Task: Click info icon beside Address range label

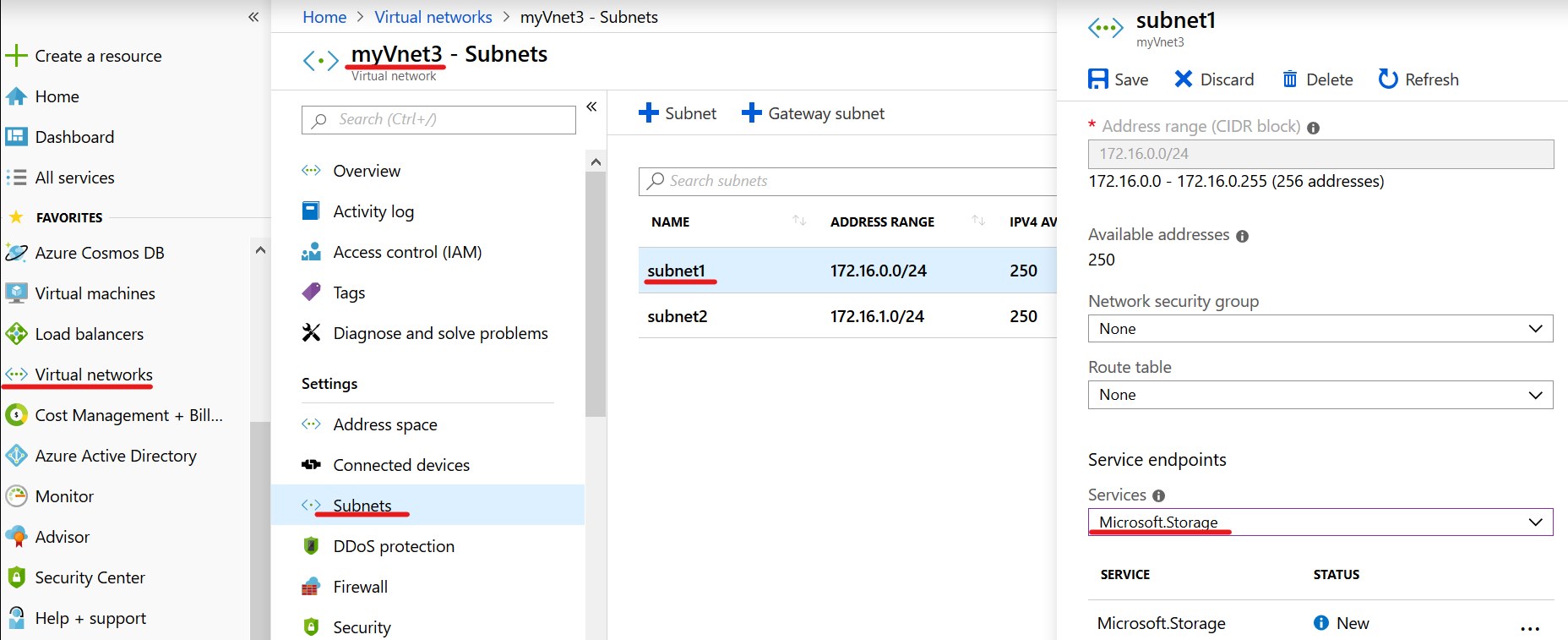Action: (1313, 129)
